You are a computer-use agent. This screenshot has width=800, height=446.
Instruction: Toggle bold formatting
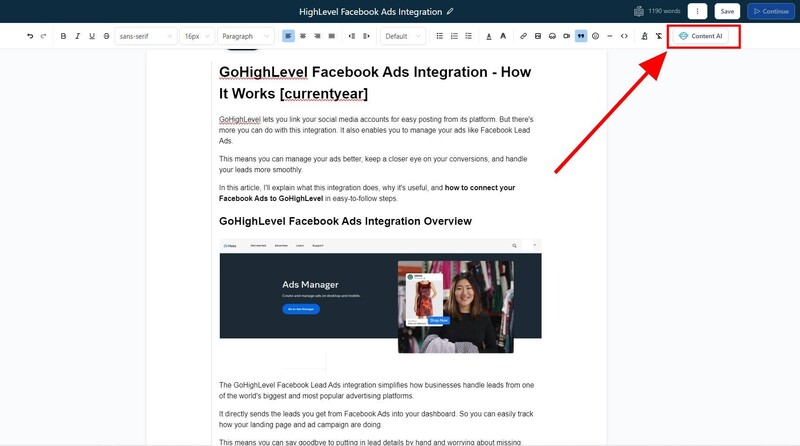63,36
